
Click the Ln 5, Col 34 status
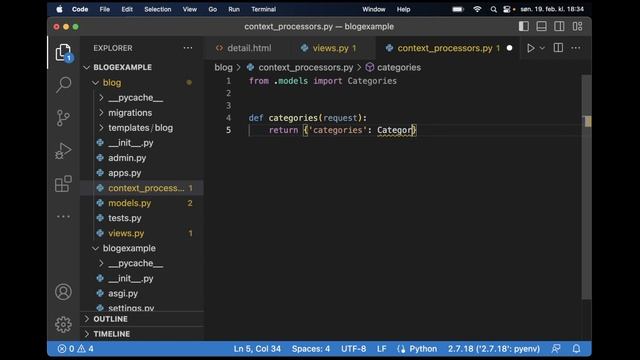click(x=257, y=349)
